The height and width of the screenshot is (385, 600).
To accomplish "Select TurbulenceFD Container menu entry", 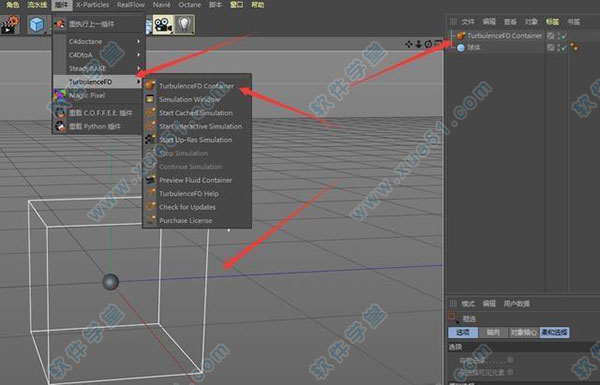I will click(197, 86).
